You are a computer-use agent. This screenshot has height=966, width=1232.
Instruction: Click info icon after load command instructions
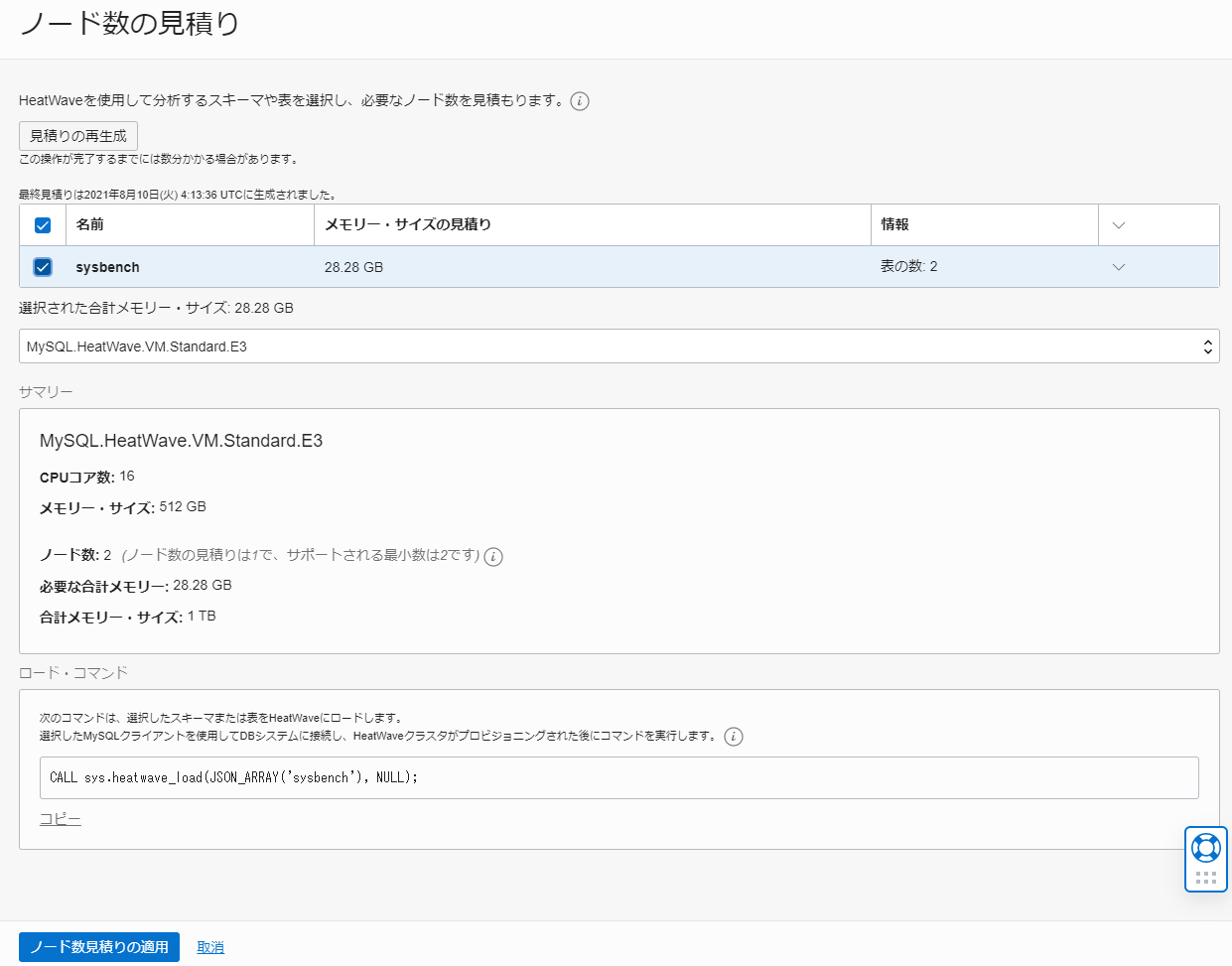click(x=734, y=737)
